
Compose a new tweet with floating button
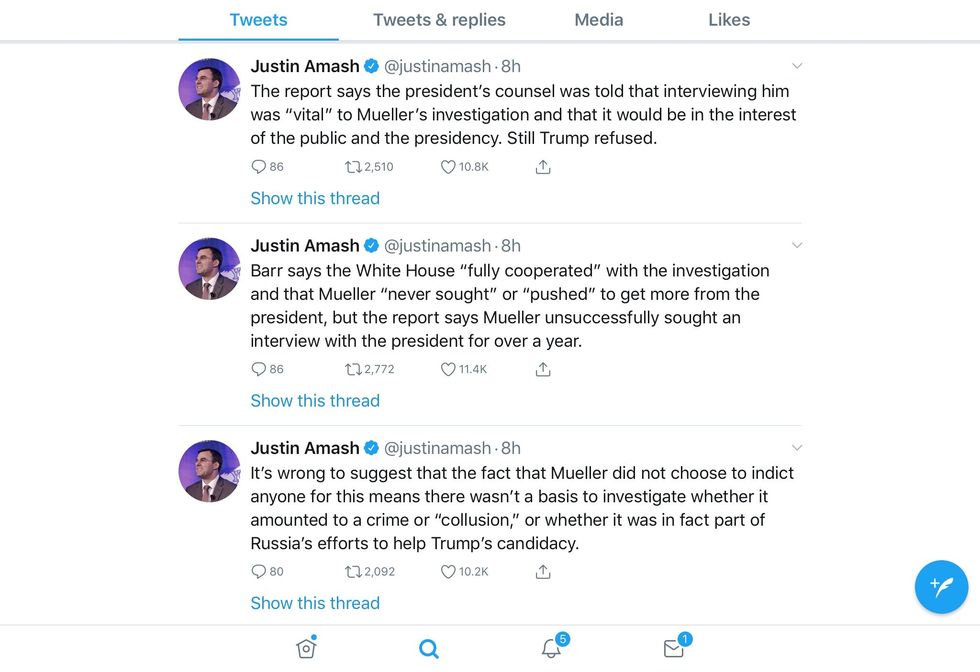tap(941, 586)
